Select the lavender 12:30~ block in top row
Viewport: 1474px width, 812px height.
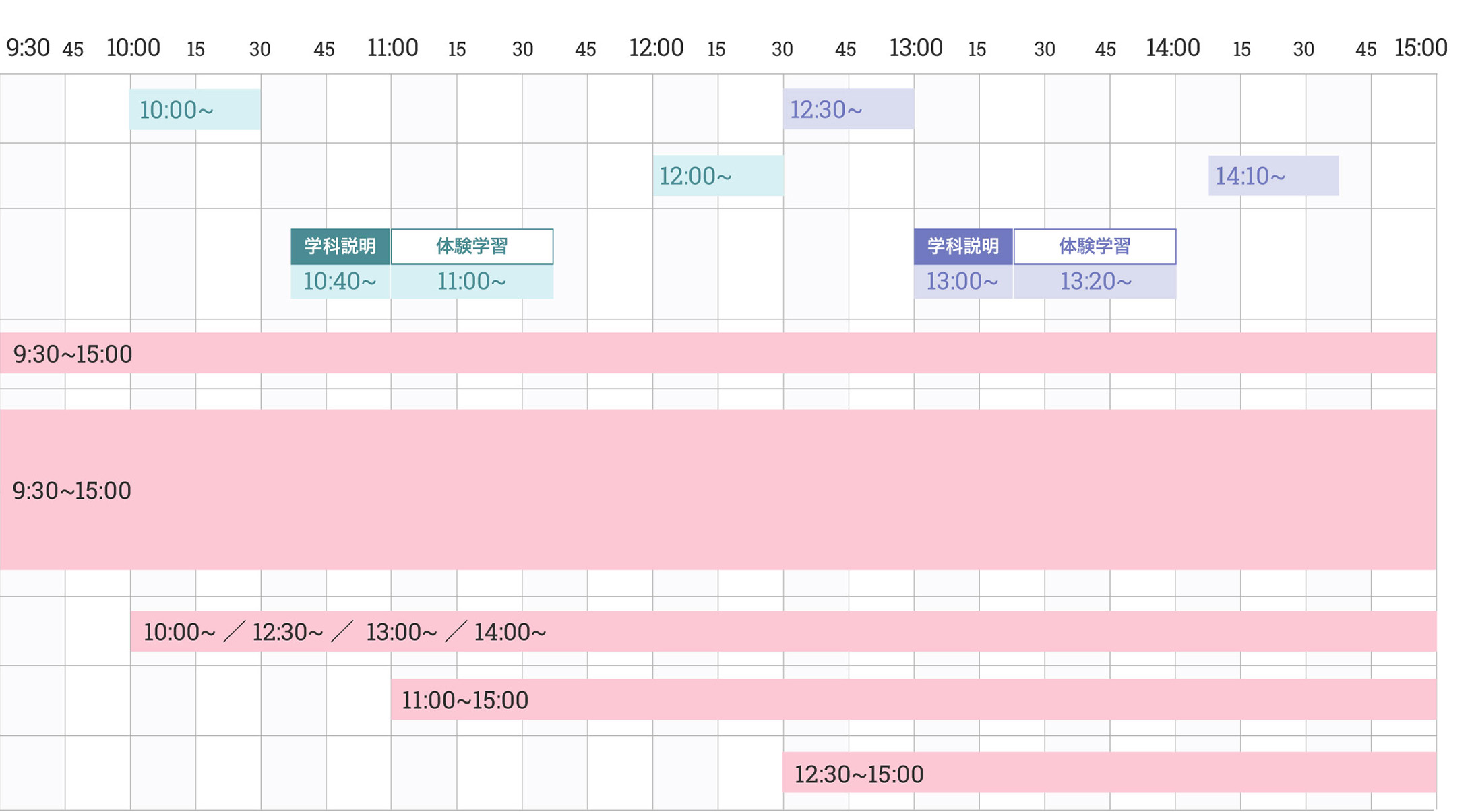[848, 109]
